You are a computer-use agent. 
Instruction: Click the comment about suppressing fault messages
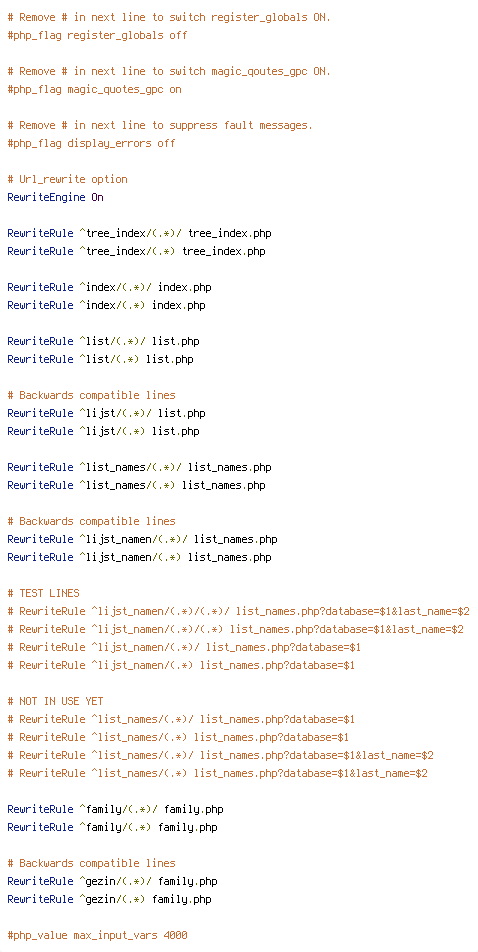(x=160, y=125)
